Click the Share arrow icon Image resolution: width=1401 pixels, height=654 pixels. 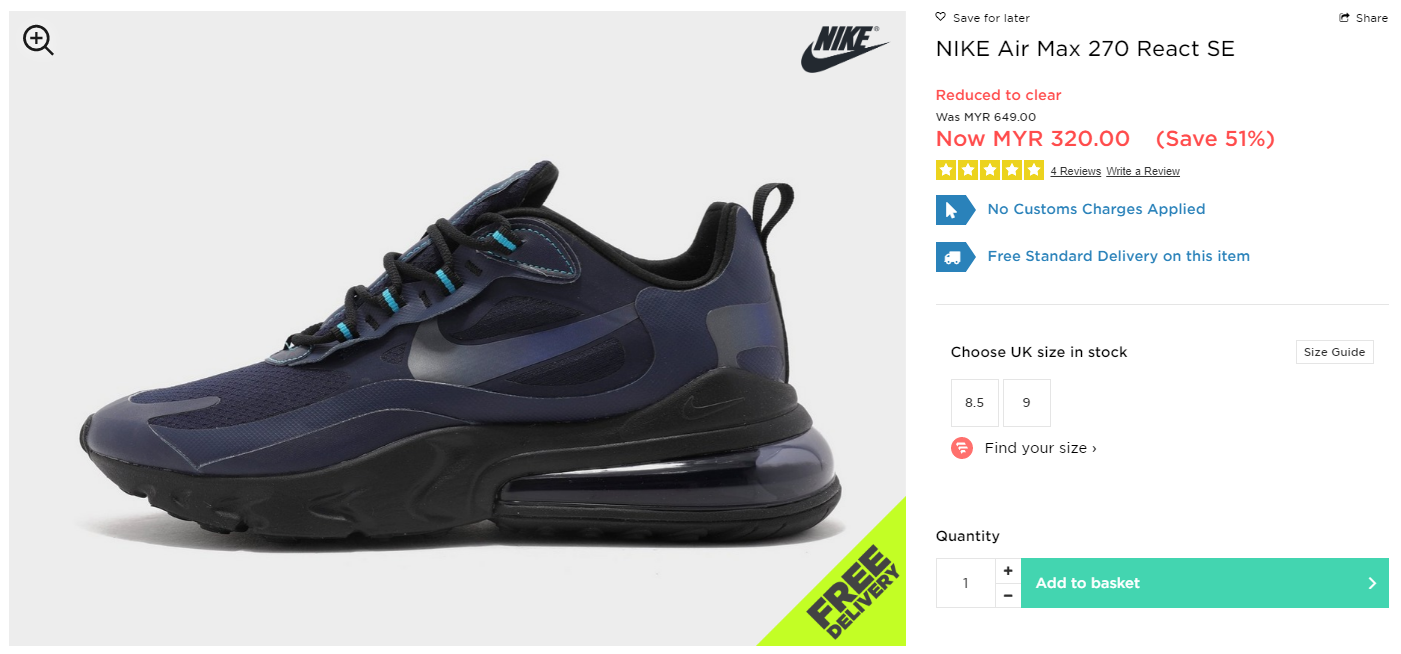click(x=1345, y=18)
